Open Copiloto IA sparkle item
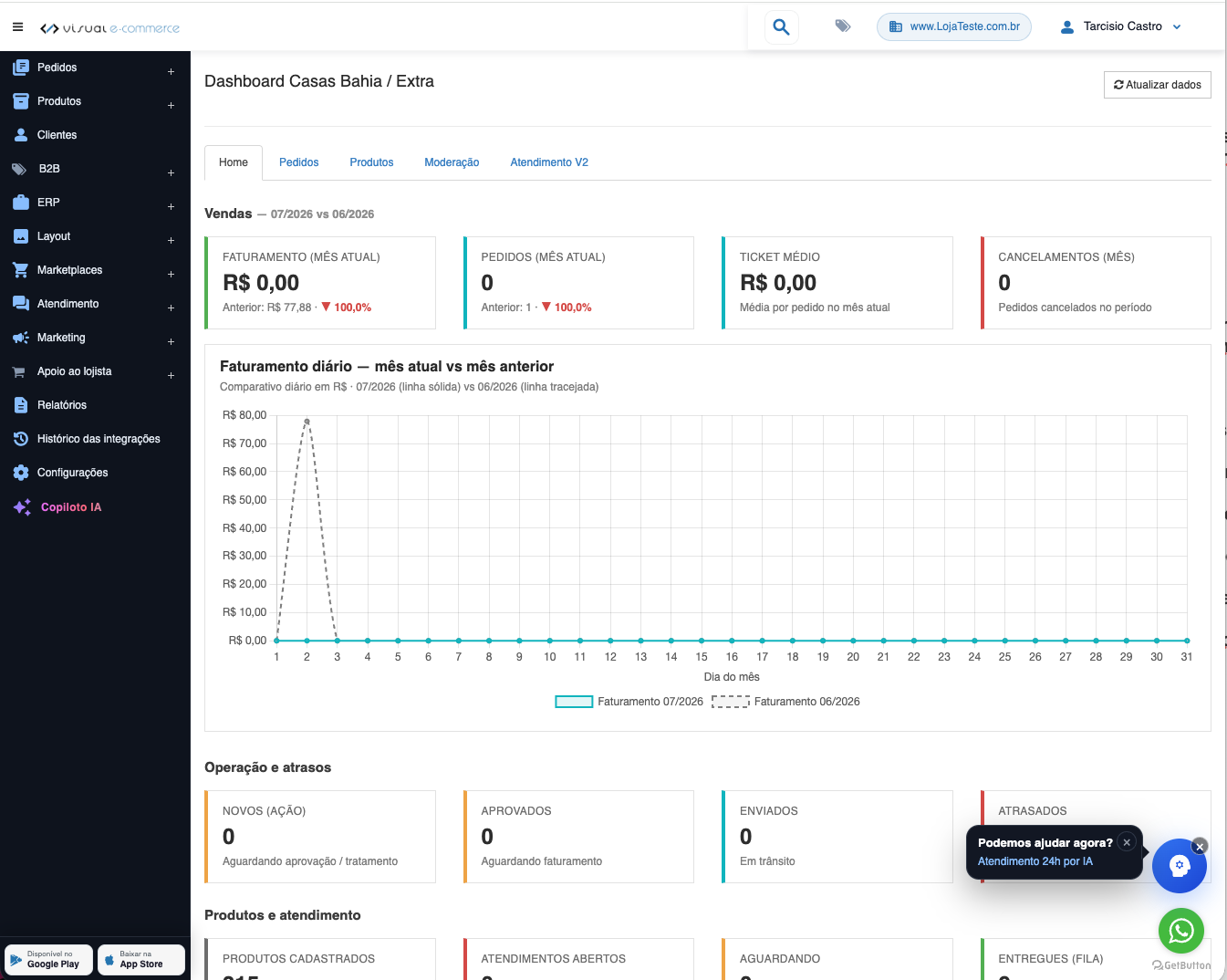The image size is (1227, 980). (x=22, y=507)
